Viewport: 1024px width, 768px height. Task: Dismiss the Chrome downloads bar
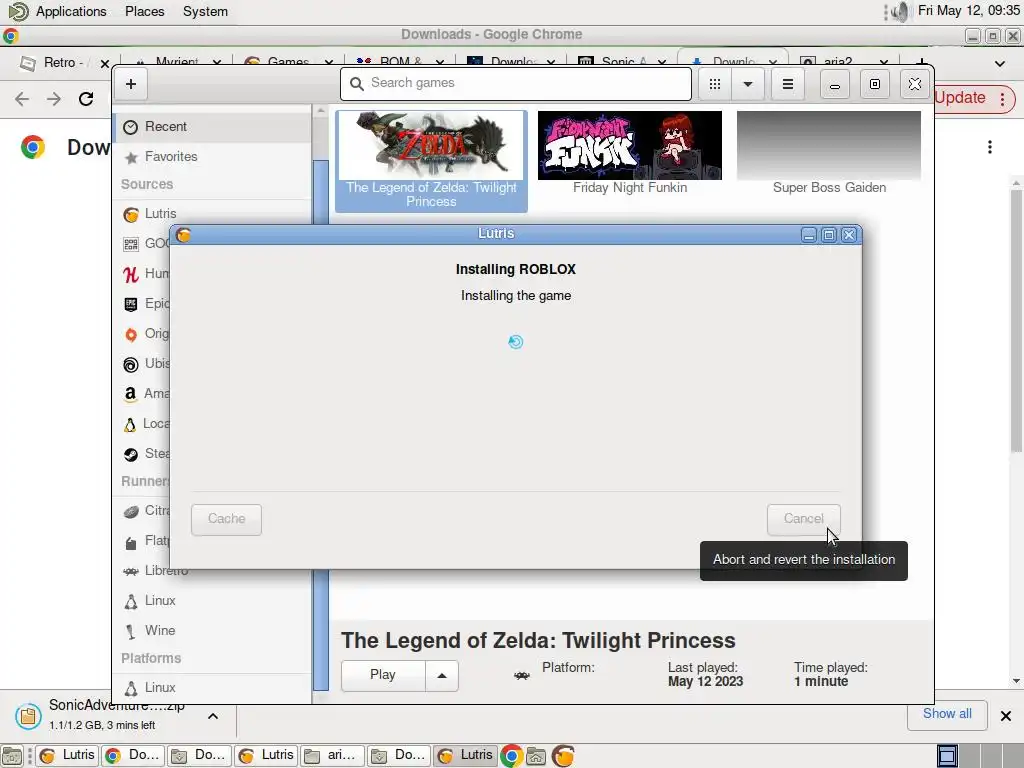click(1006, 716)
